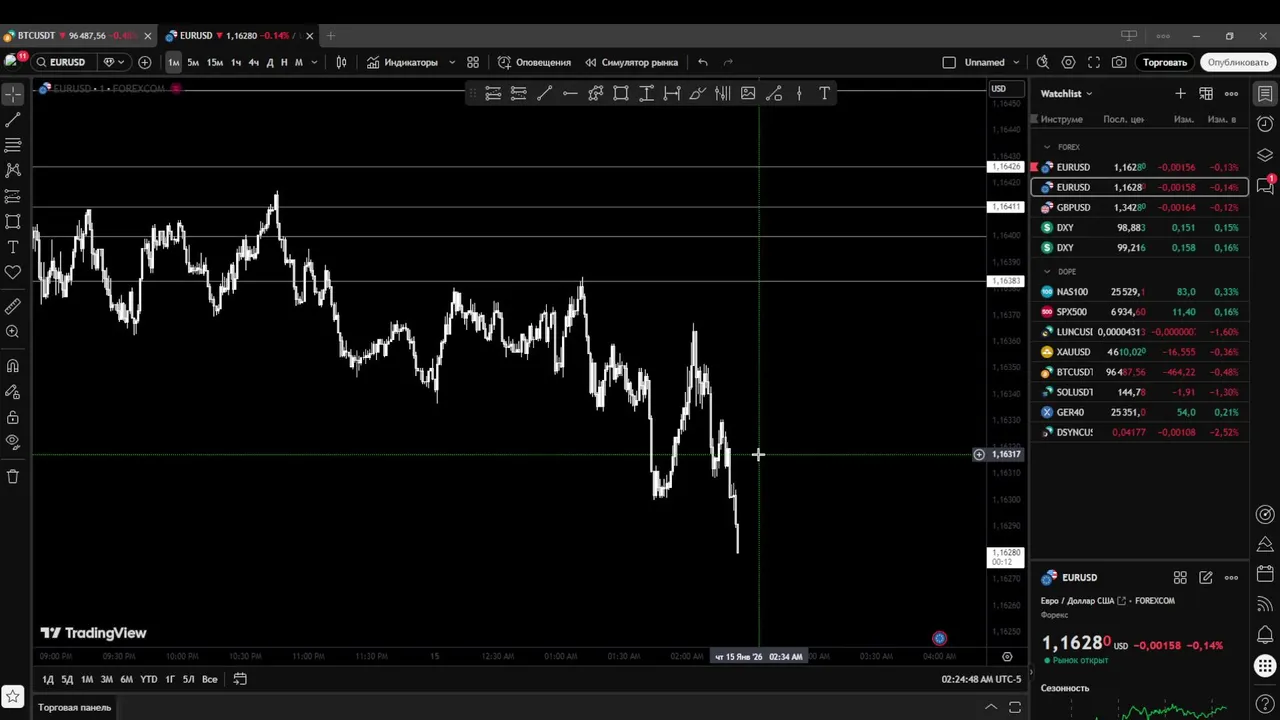
Task: Open Watchlist more options menu
Action: (x=1231, y=93)
